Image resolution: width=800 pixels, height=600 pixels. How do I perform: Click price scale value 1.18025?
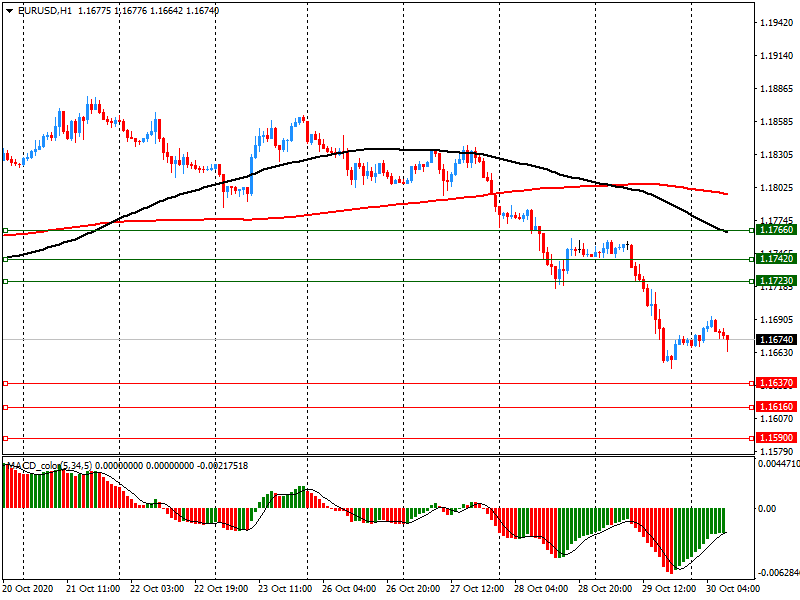click(x=777, y=188)
